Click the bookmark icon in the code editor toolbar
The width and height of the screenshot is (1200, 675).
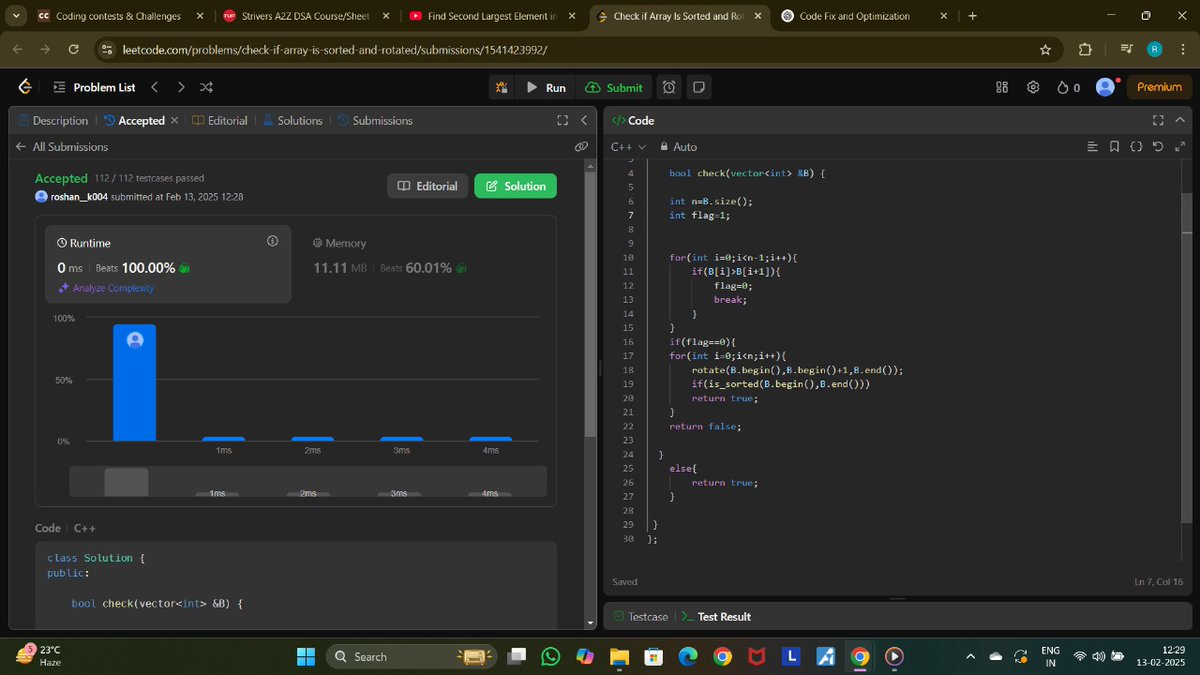click(1114, 146)
